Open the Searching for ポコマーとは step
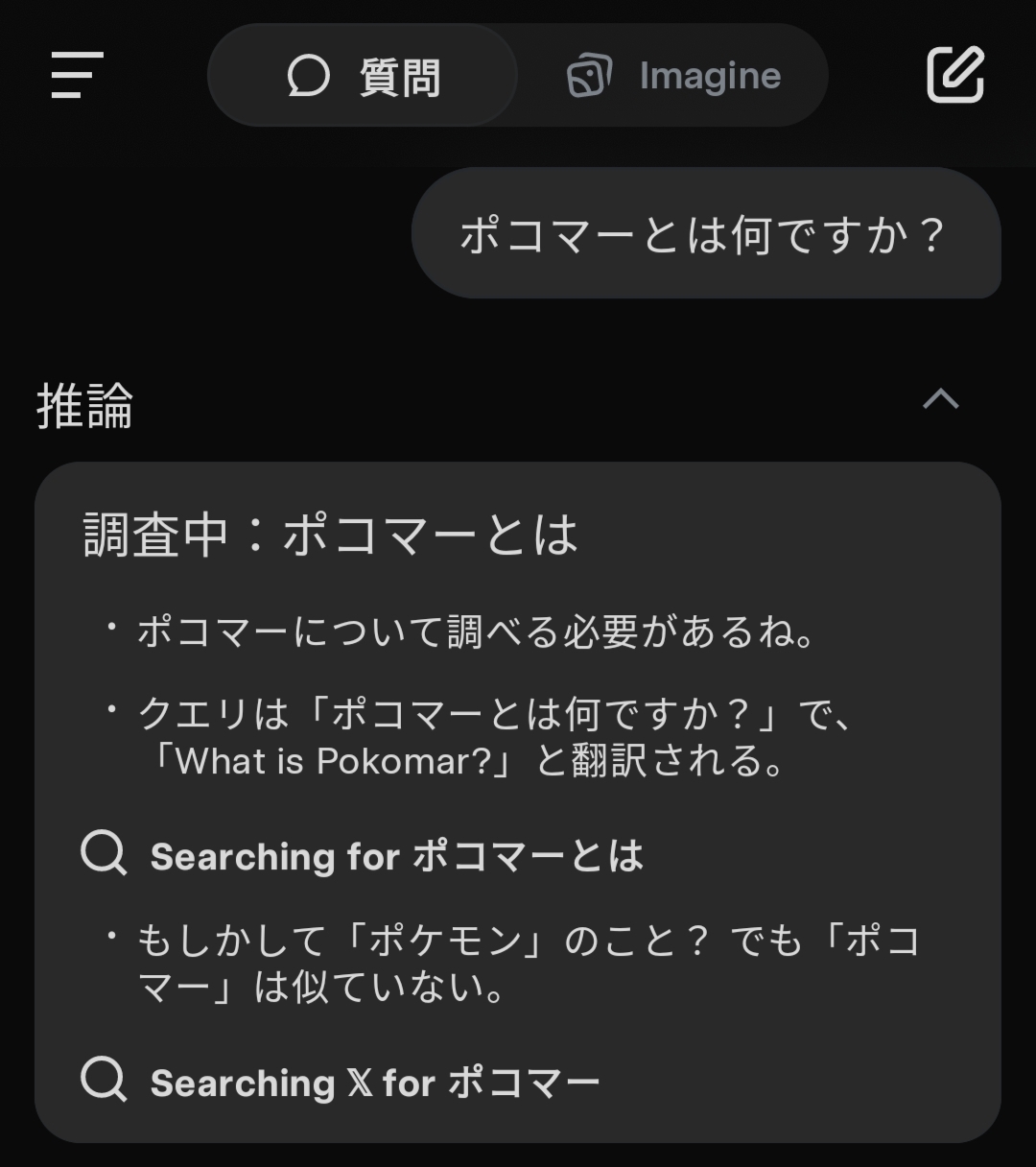 click(x=396, y=856)
